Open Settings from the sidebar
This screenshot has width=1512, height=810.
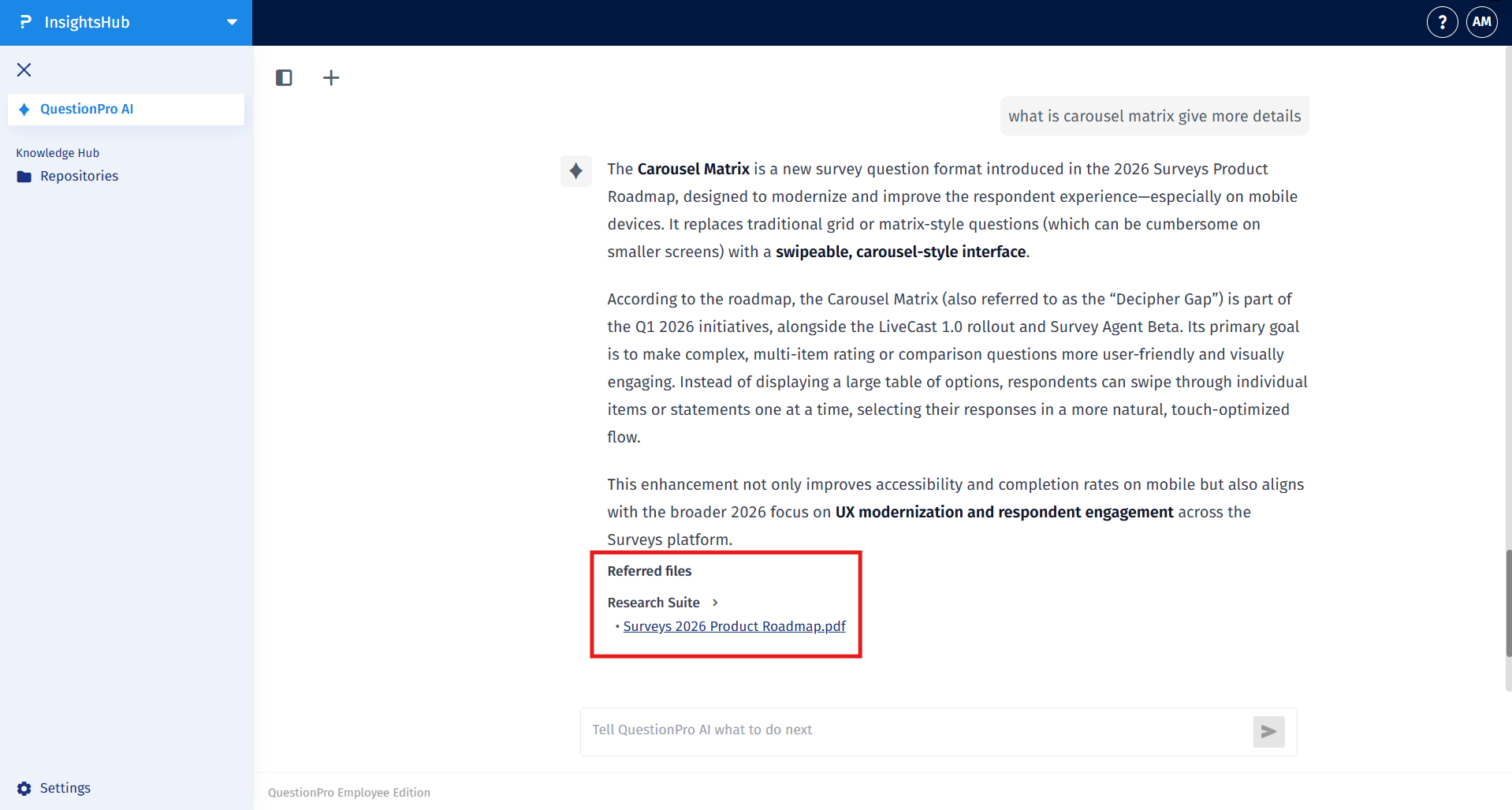pos(65,788)
